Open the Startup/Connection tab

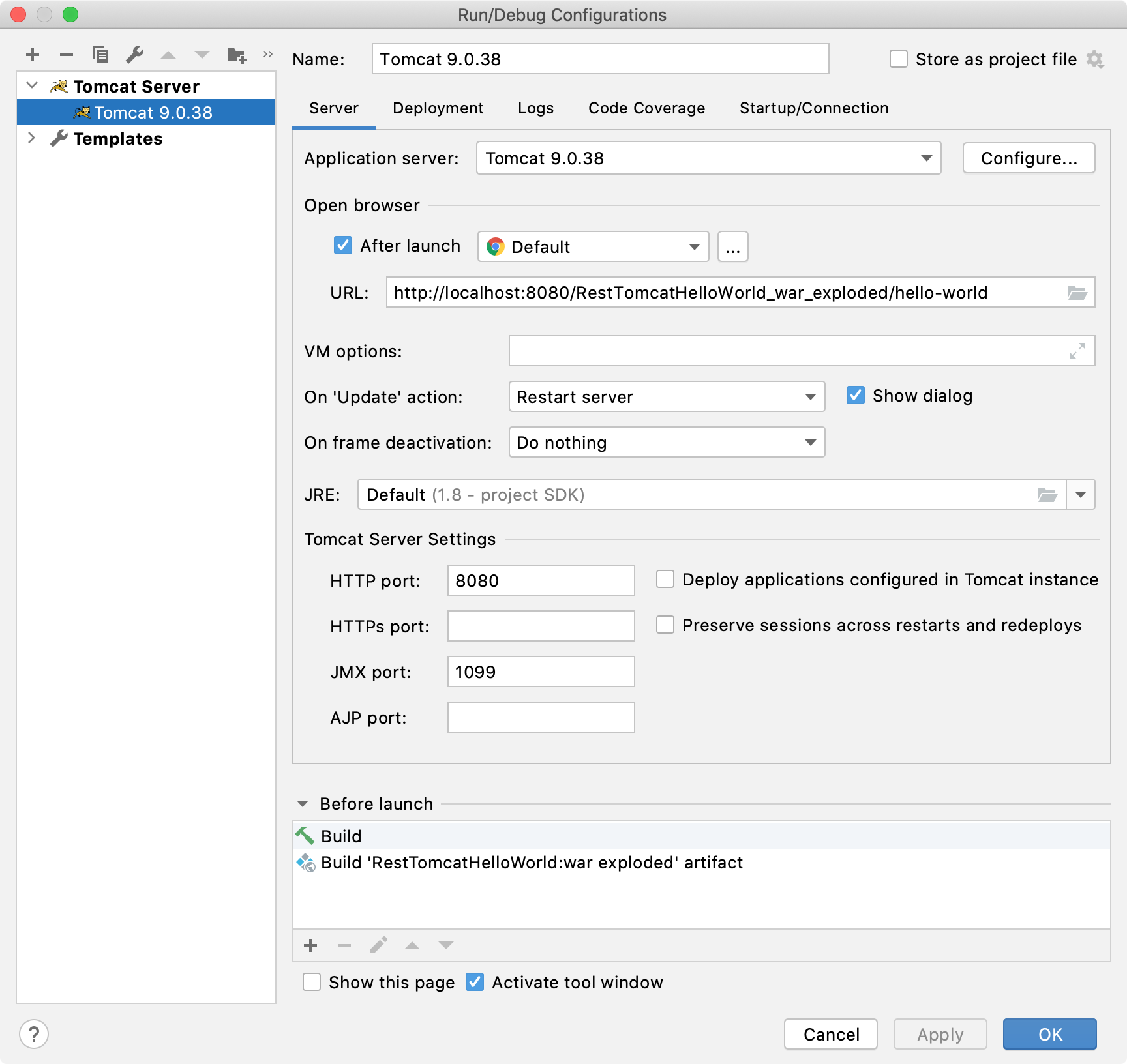[x=813, y=108]
